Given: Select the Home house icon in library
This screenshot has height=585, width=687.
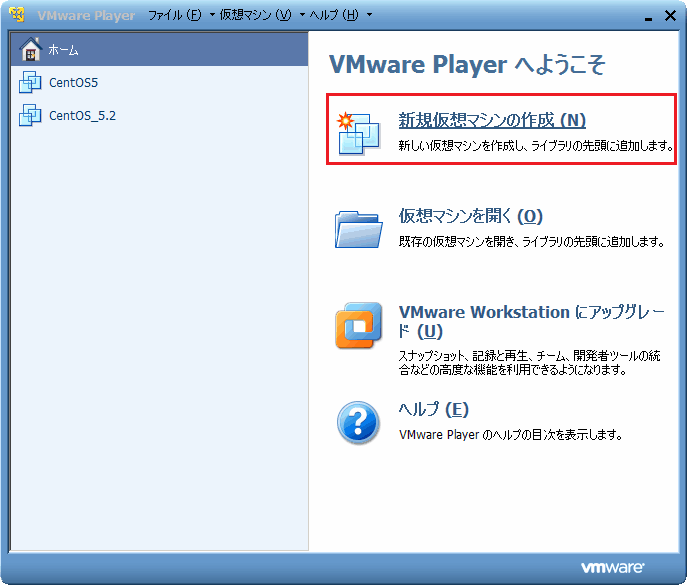Looking at the screenshot, I should coord(31,49).
